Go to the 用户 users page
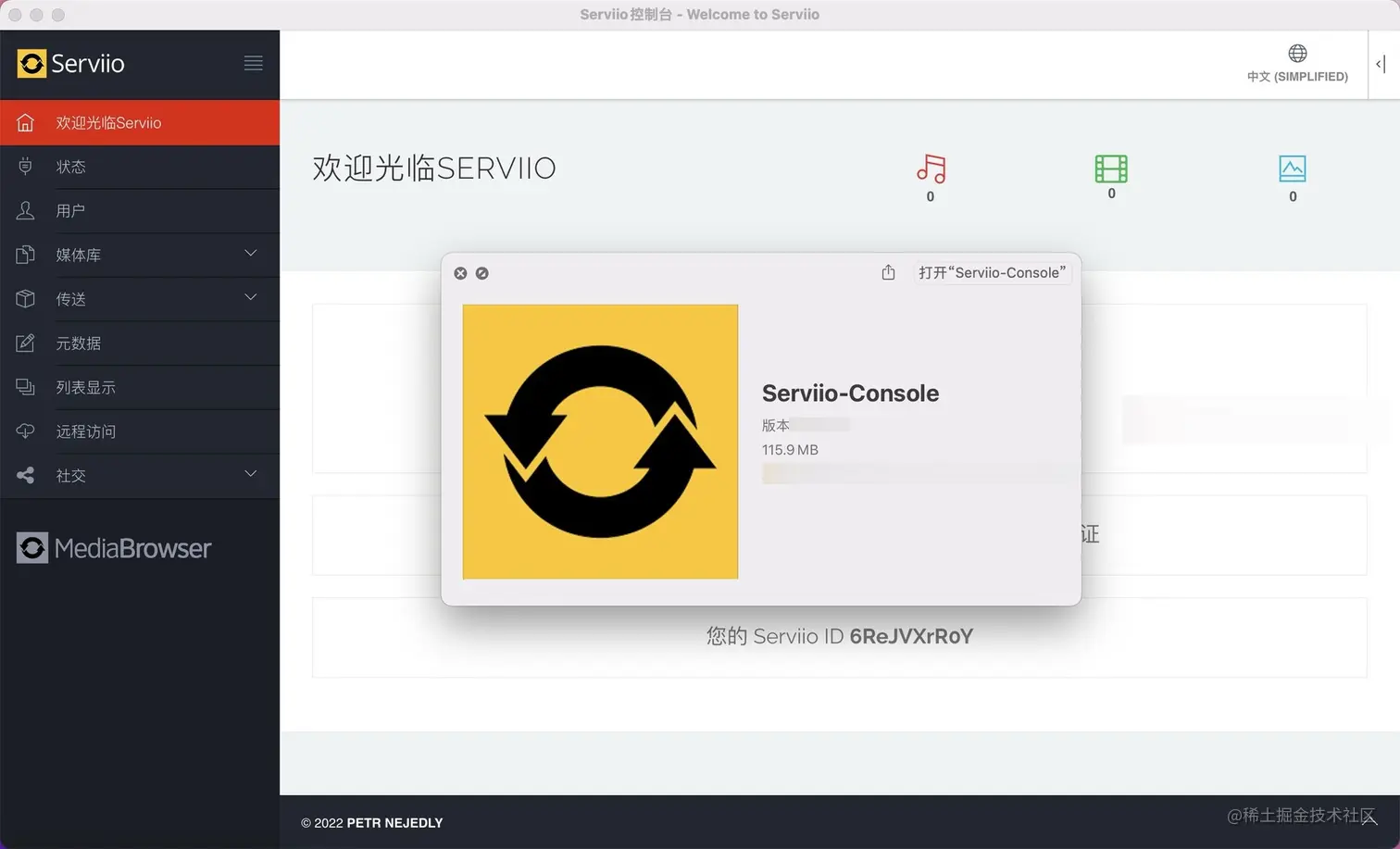Viewport: 1400px width, 849px height. (x=140, y=211)
